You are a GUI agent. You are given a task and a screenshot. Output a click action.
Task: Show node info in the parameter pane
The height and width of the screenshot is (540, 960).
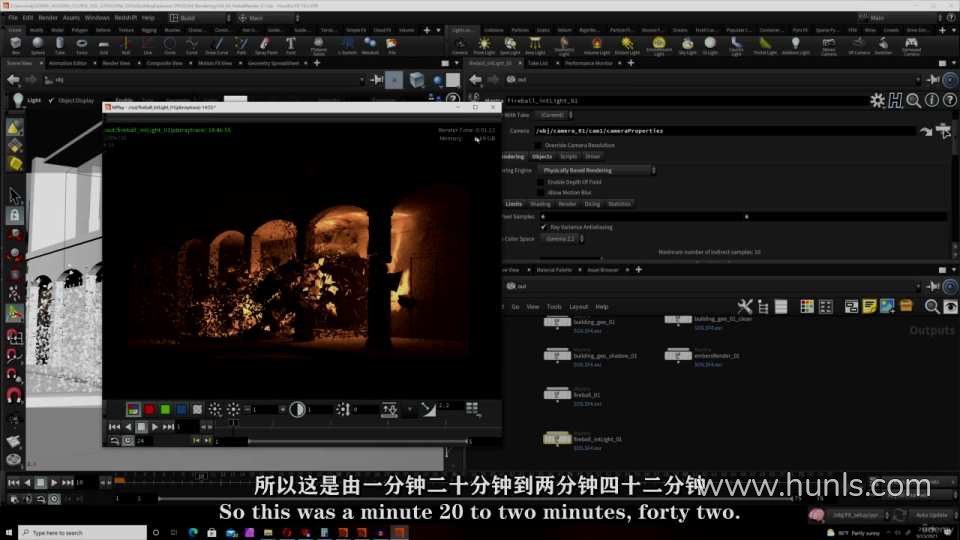pos(932,100)
